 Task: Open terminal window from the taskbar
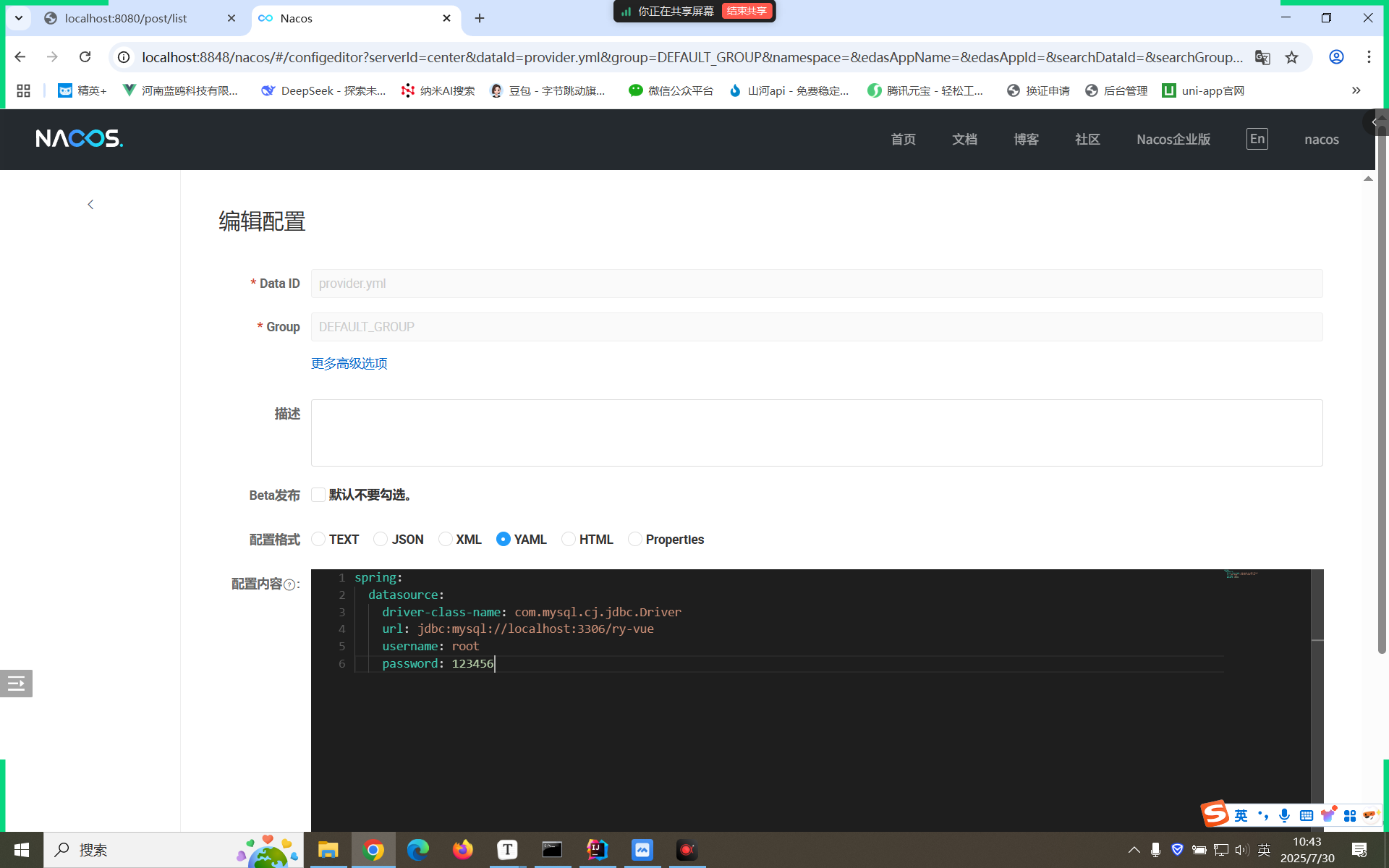pyautogui.click(x=552, y=850)
